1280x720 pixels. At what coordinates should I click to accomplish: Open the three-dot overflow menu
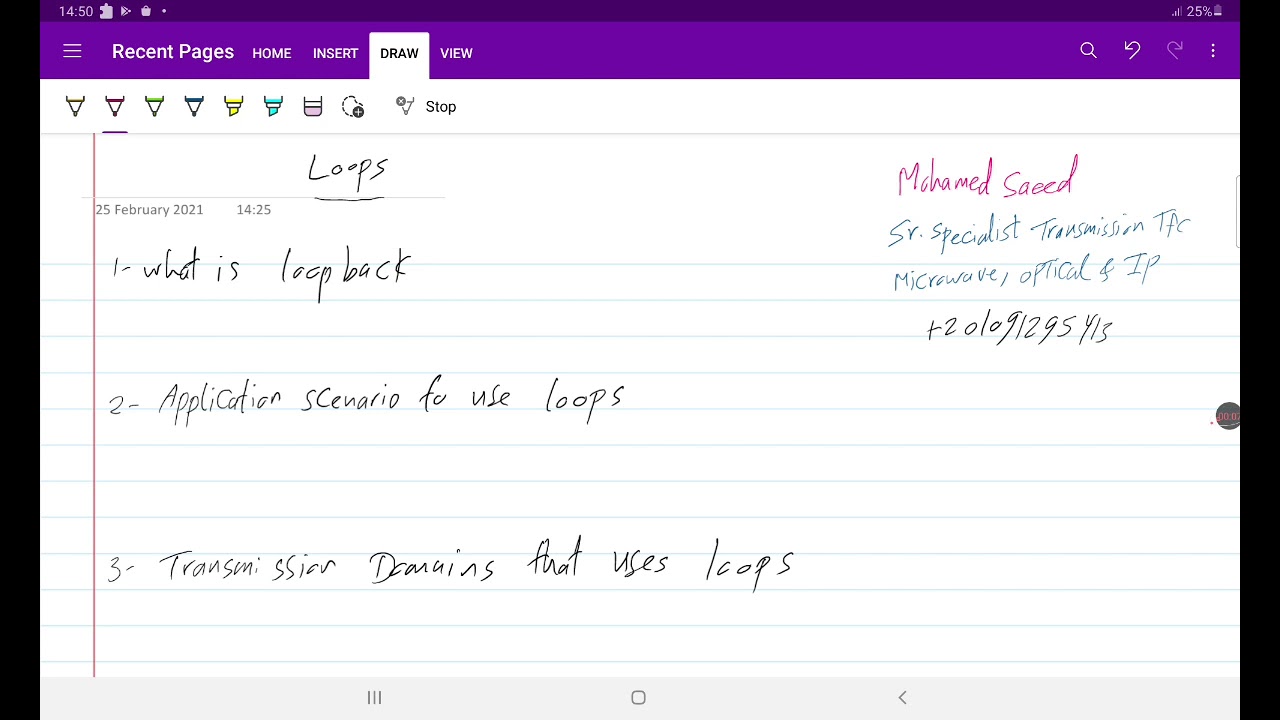click(x=1213, y=51)
